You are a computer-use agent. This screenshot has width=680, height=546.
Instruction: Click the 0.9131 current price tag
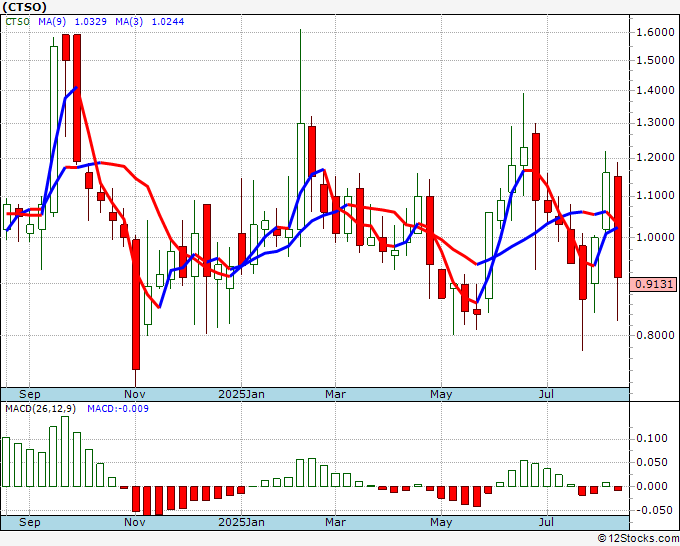pos(654,284)
